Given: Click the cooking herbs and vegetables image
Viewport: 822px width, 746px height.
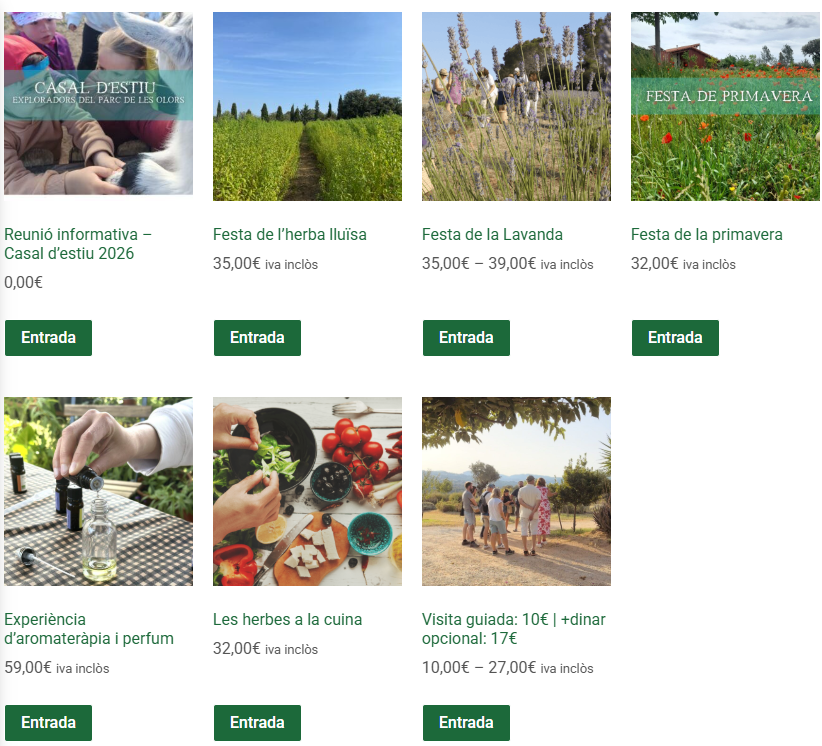Looking at the screenshot, I should point(307,491).
